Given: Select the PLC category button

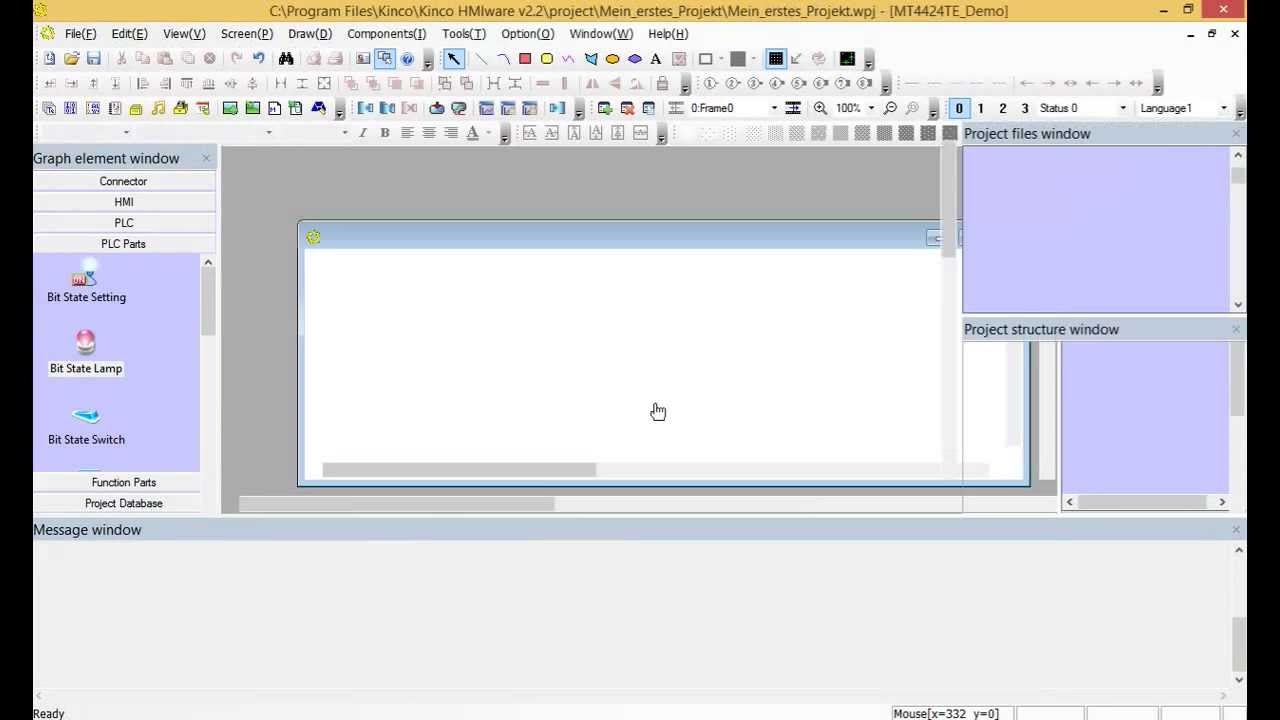Looking at the screenshot, I should (123, 223).
